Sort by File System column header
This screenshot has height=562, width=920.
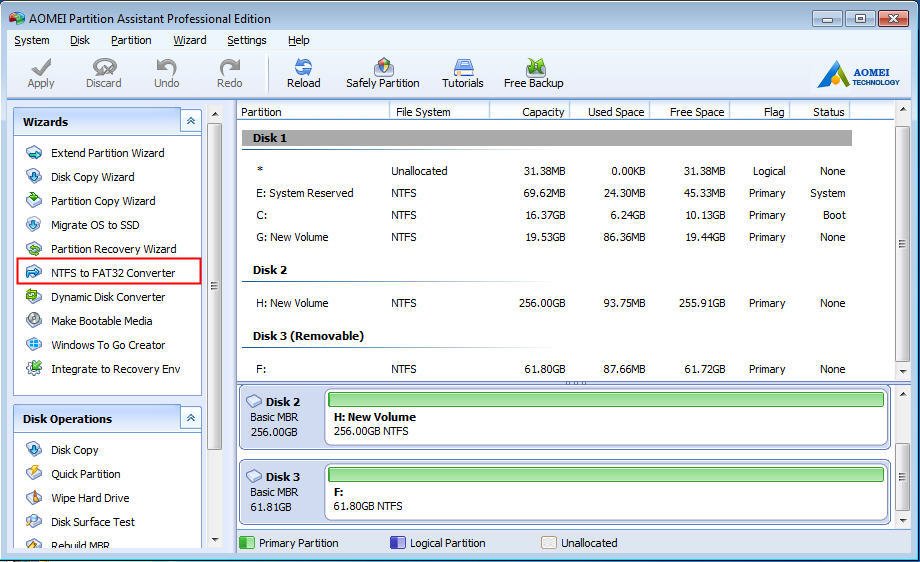click(439, 111)
